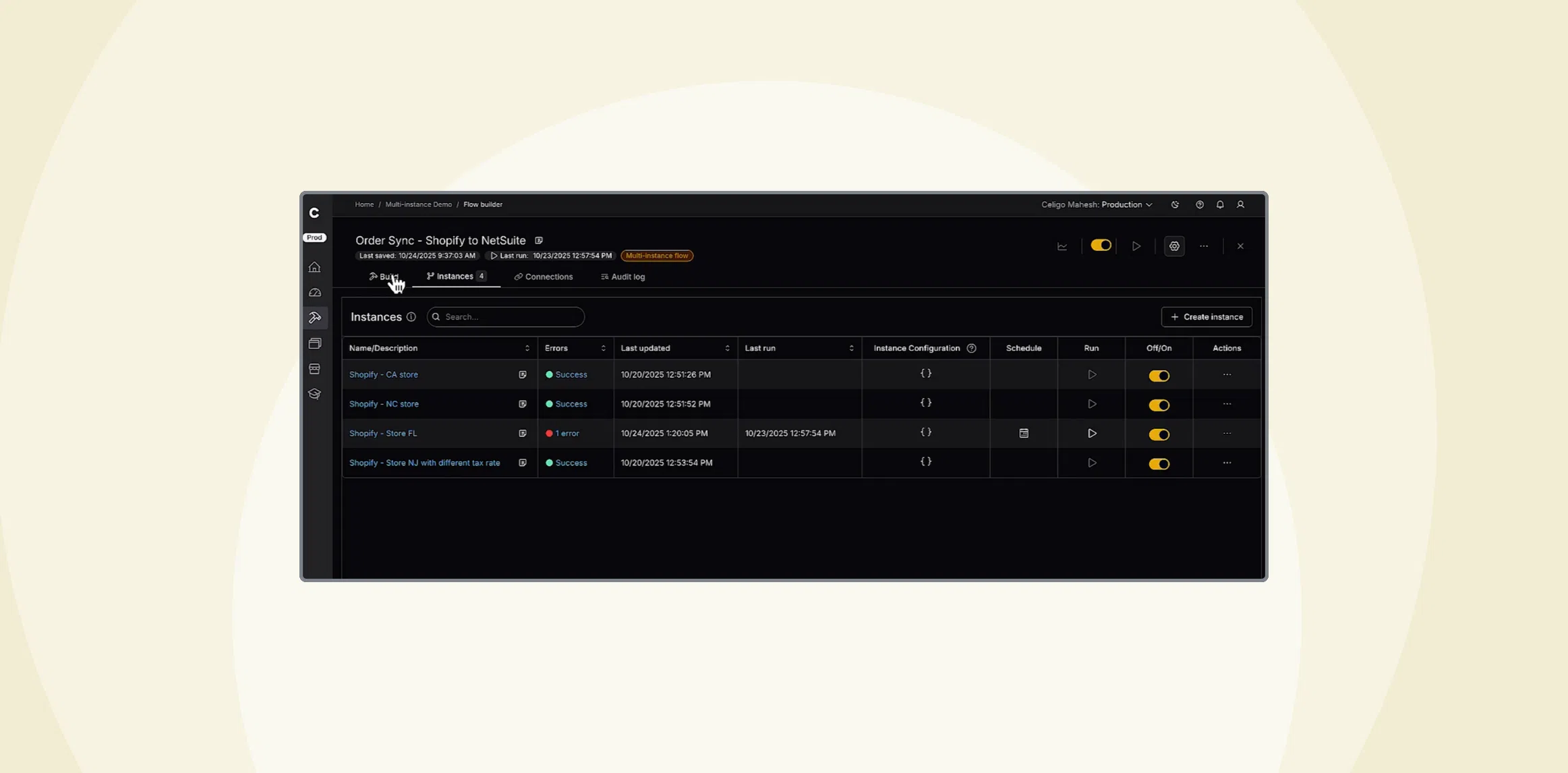This screenshot has width=1568, height=773.
Task: Click the Create instance button
Action: pyautogui.click(x=1207, y=317)
